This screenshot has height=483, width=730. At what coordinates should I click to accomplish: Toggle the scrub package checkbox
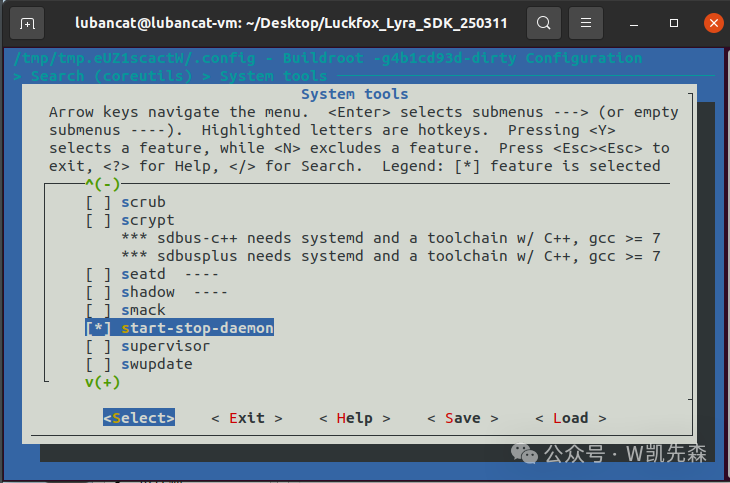point(99,202)
